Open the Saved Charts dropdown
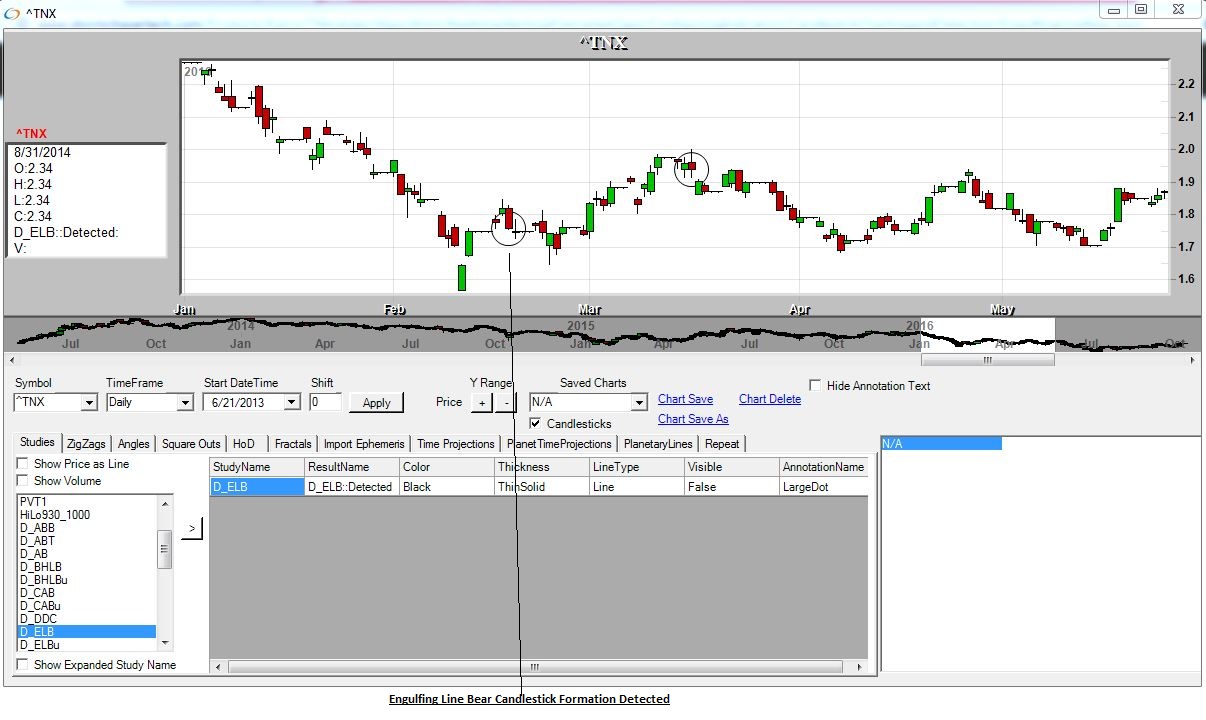 tap(639, 403)
